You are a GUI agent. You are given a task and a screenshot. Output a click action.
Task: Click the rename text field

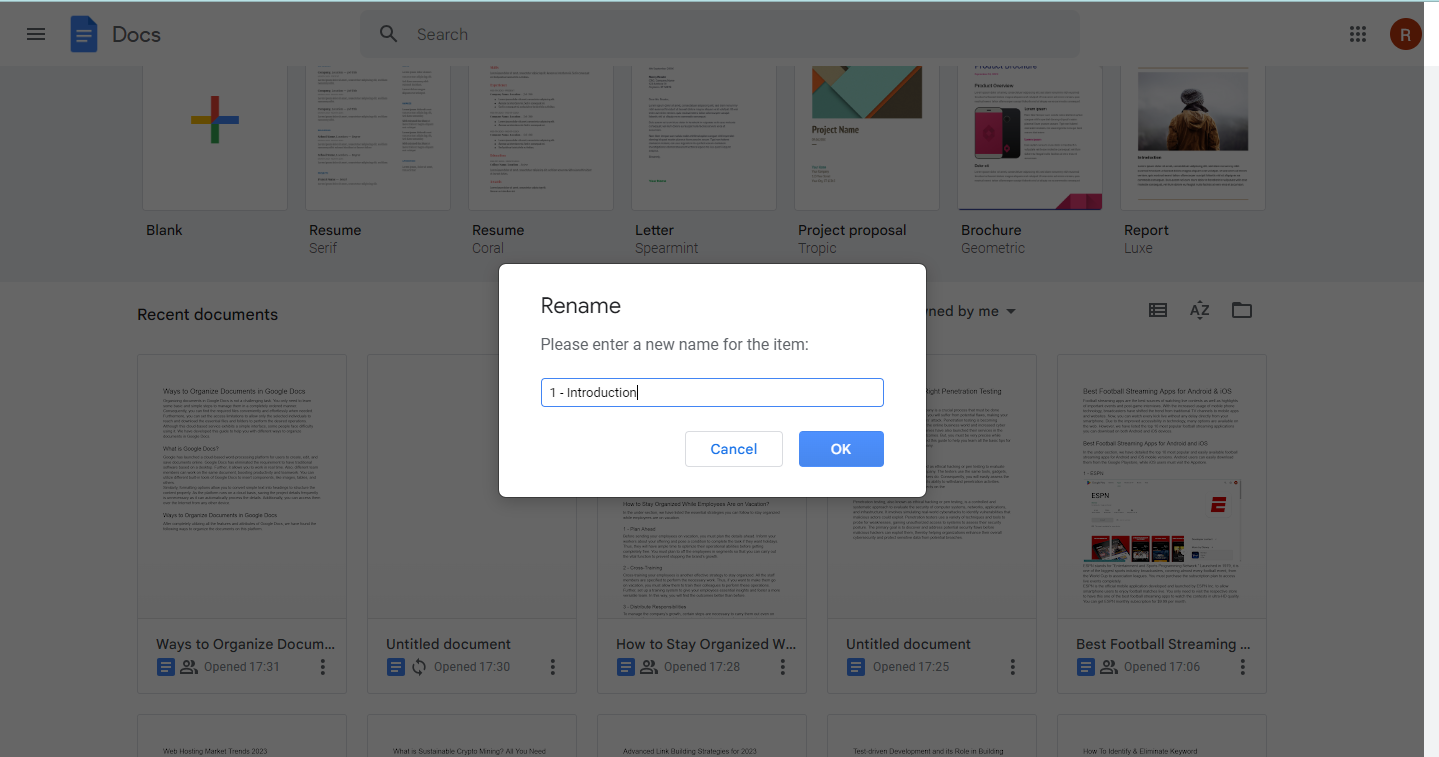click(x=712, y=392)
